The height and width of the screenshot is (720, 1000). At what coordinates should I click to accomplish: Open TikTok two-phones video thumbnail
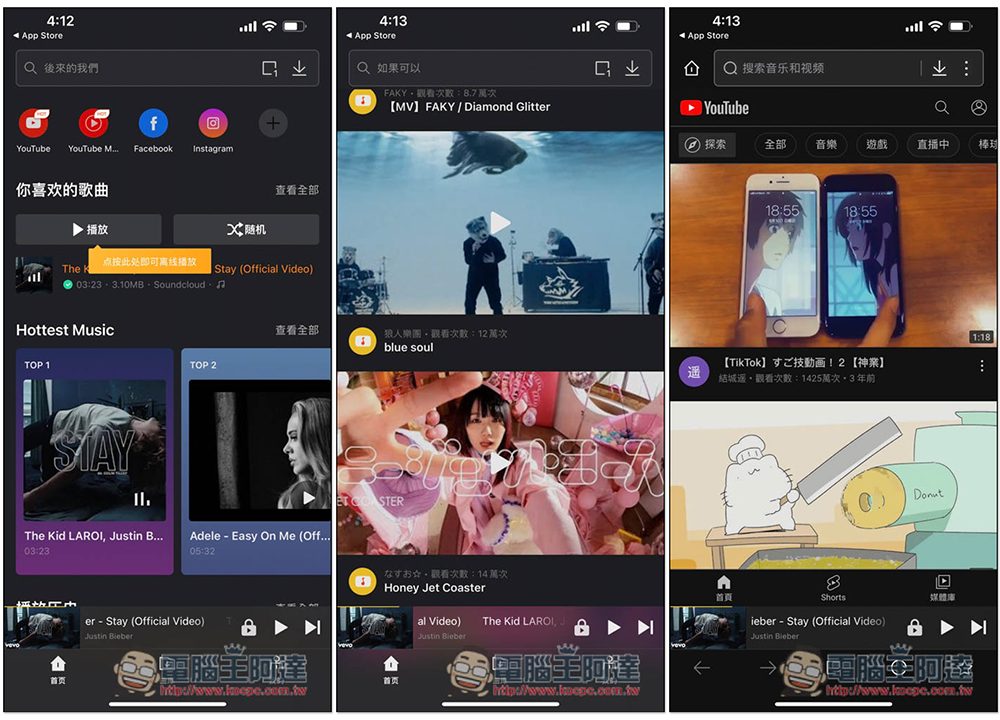point(833,255)
